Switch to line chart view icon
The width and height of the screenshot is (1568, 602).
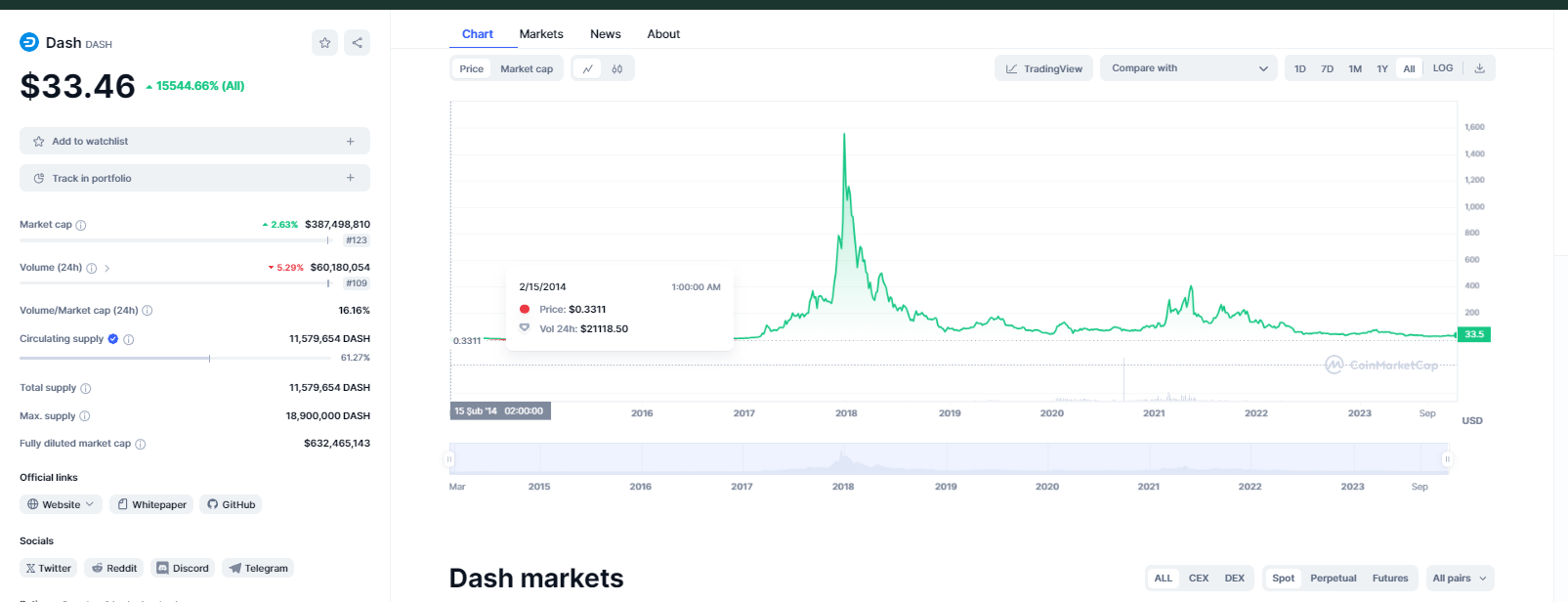point(587,69)
